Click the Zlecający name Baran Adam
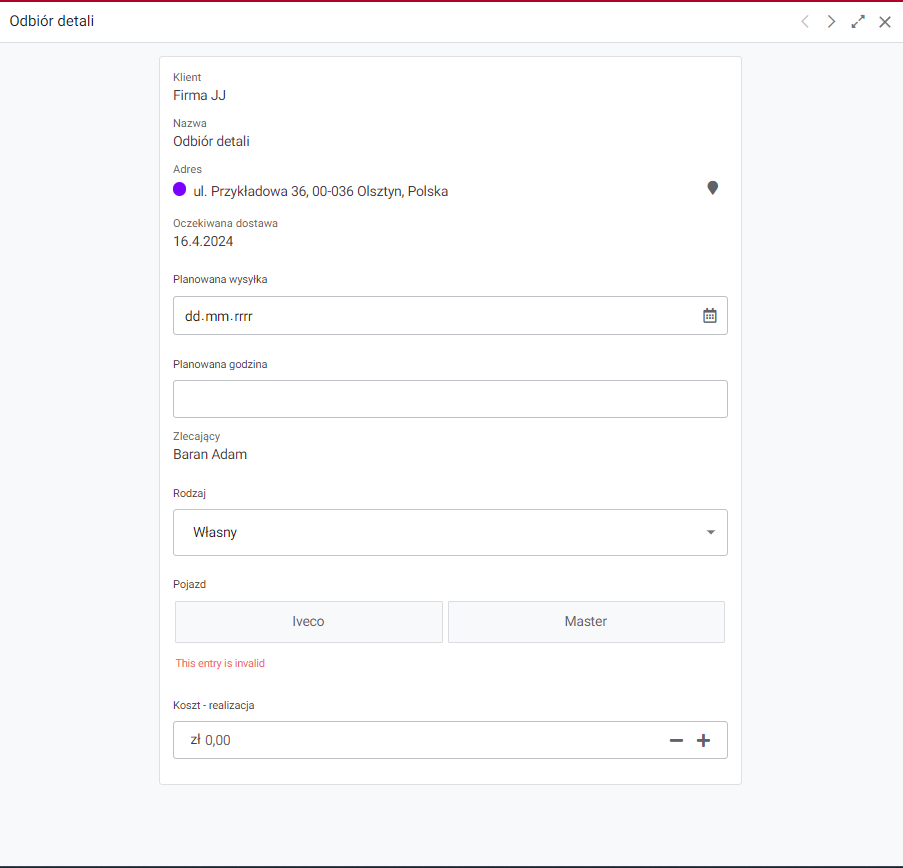Screen dimensions: 903x868 click(x=210, y=454)
